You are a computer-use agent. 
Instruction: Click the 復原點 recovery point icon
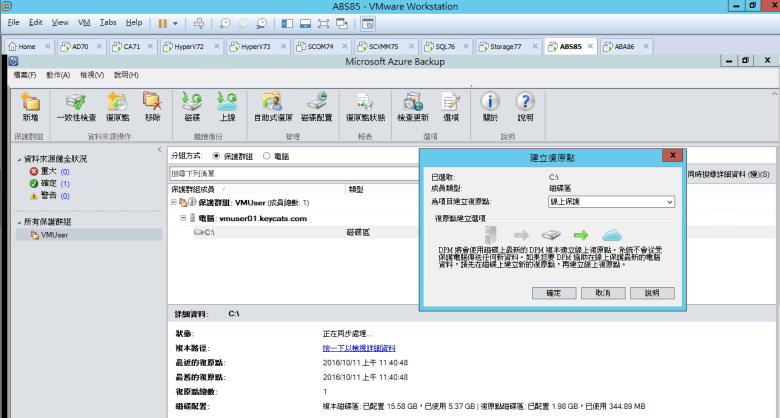pos(117,105)
